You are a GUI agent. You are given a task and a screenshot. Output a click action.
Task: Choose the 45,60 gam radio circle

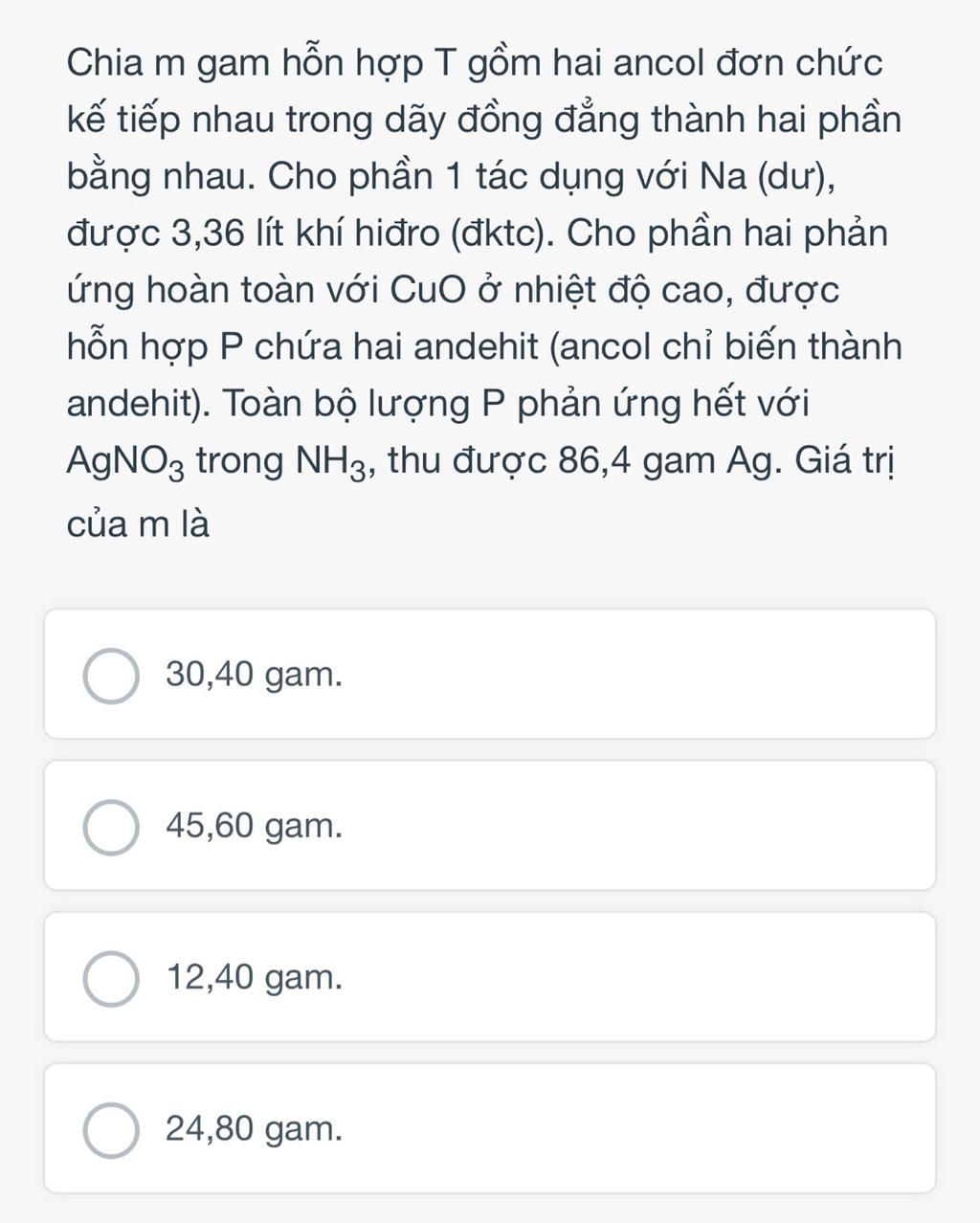point(111,827)
